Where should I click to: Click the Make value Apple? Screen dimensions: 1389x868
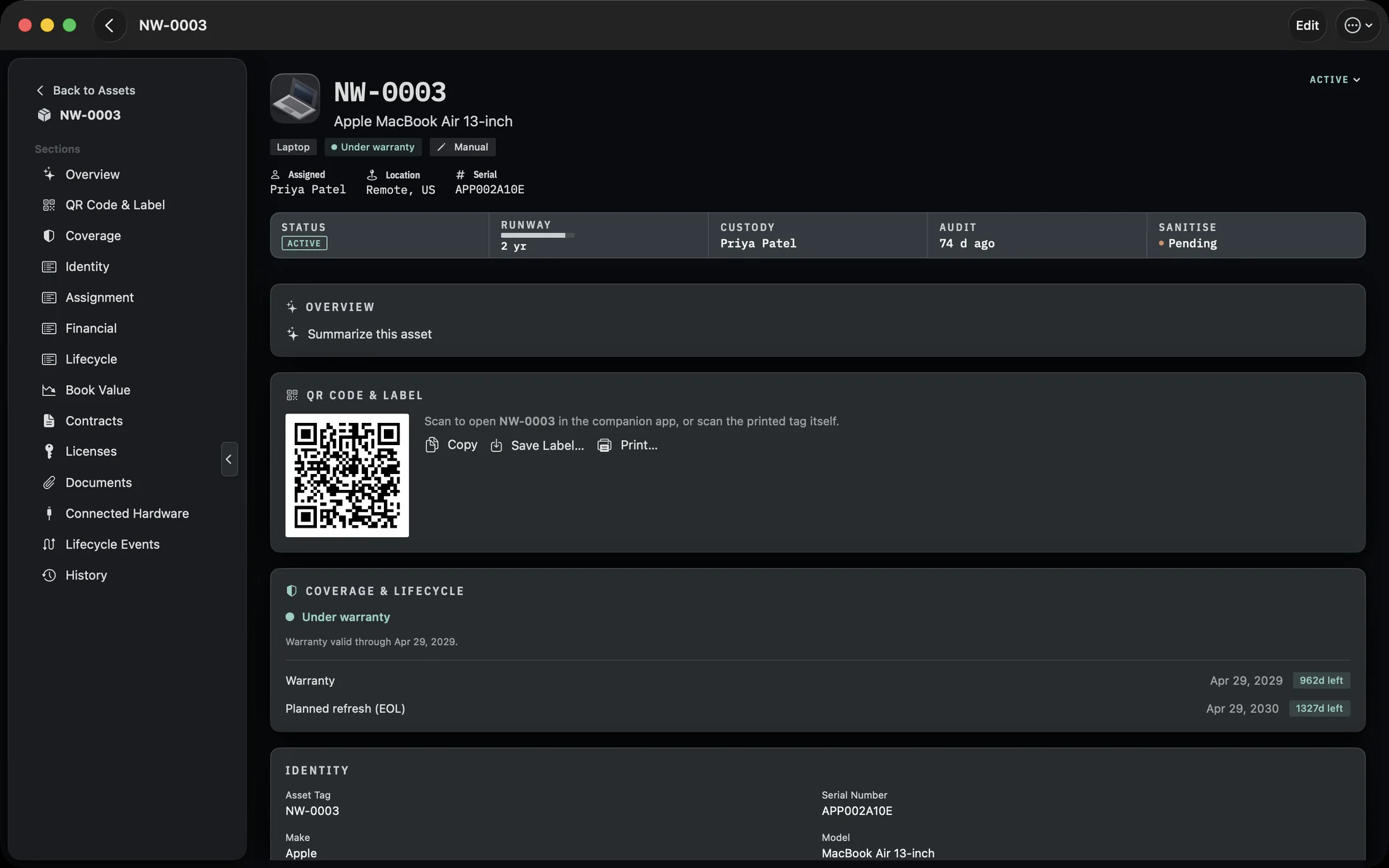pyautogui.click(x=301, y=853)
